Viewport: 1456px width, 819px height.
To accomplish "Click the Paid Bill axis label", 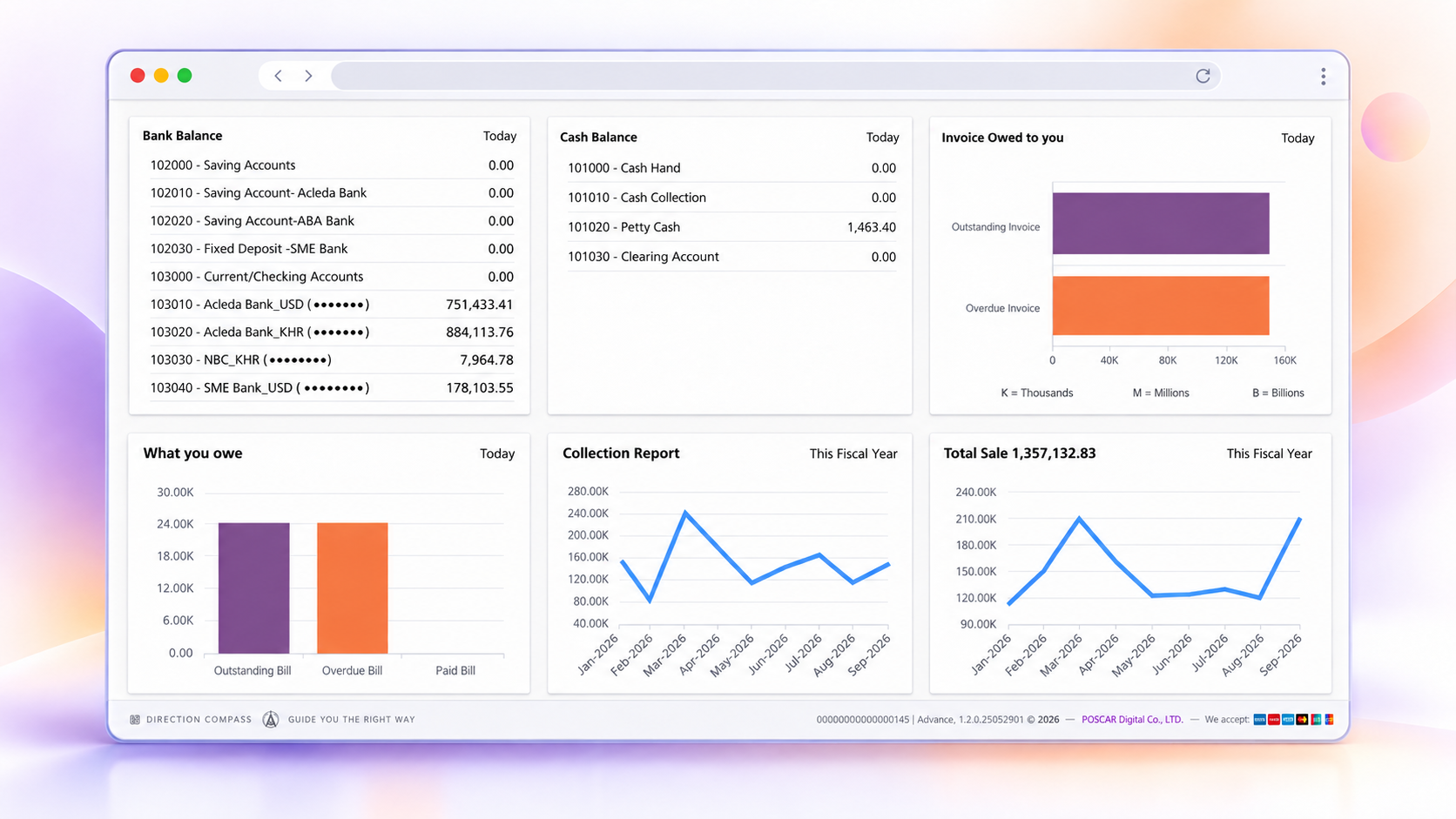I will click(455, 671).
